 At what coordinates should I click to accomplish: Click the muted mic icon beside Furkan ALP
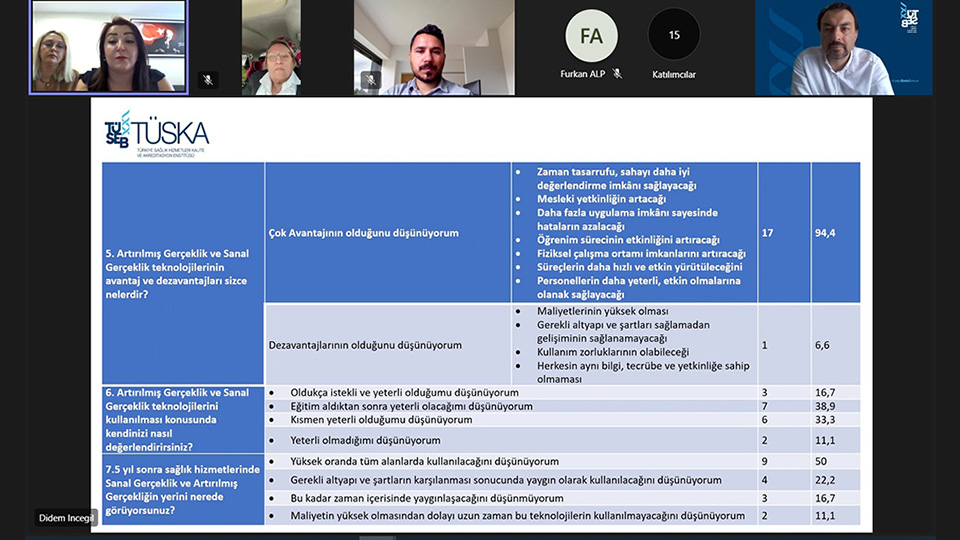(x=617, y=74)
